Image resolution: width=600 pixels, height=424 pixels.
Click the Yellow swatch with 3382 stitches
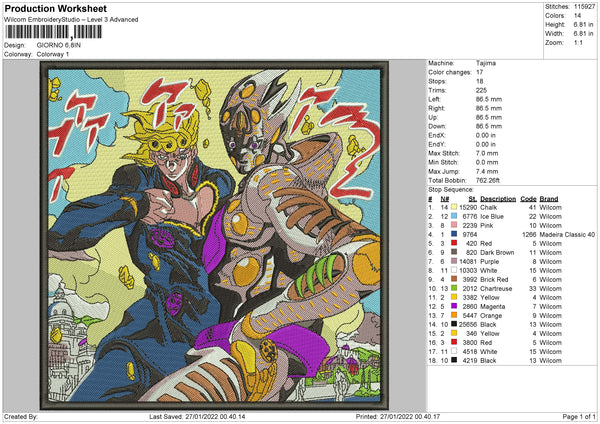click(454, 297)
